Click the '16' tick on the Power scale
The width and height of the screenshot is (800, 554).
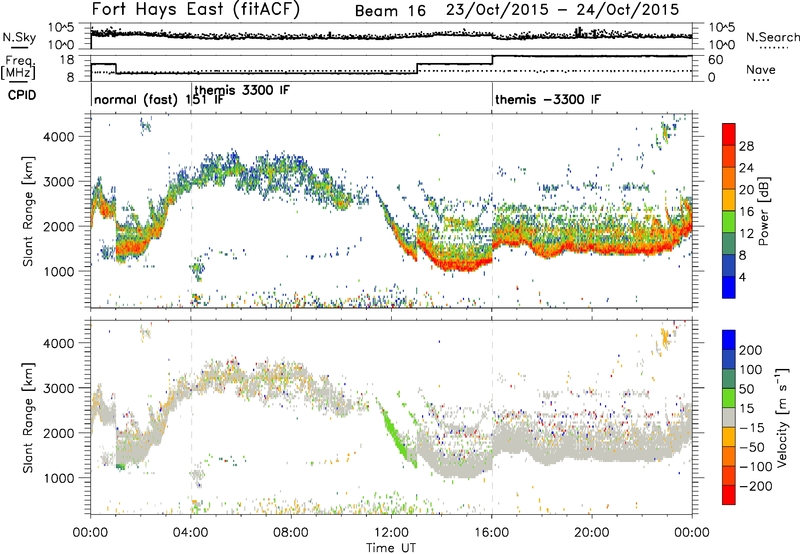pos(746,212)
